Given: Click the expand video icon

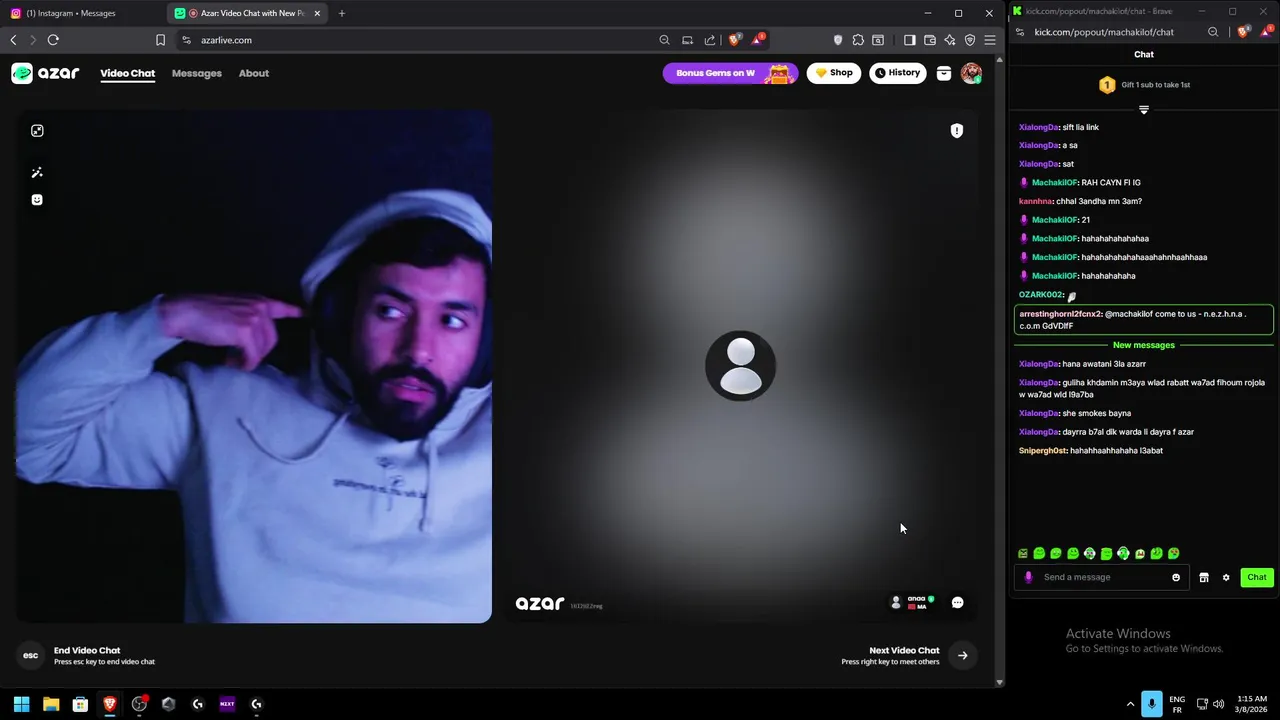Looking at the screenshot, I should (x=37, y=131).
